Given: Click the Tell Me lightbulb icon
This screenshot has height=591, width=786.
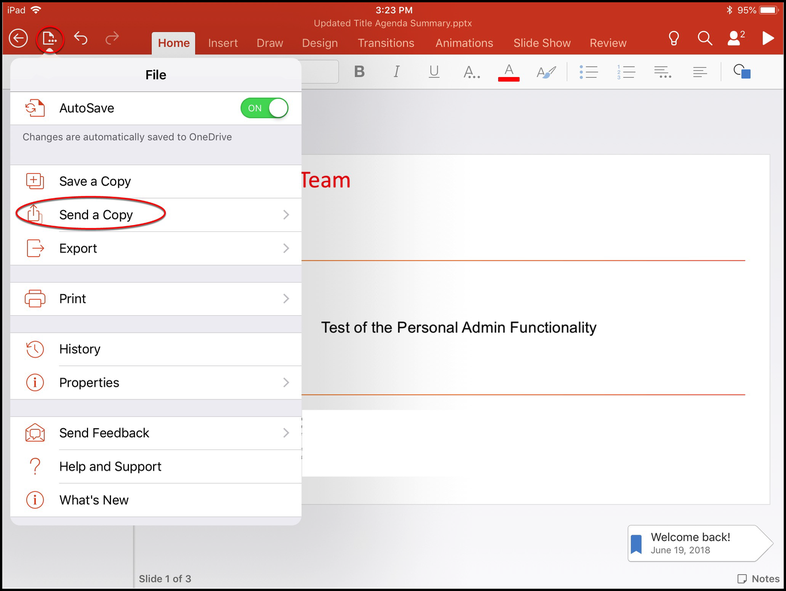Looking at the screenshot, I should 674,39.
